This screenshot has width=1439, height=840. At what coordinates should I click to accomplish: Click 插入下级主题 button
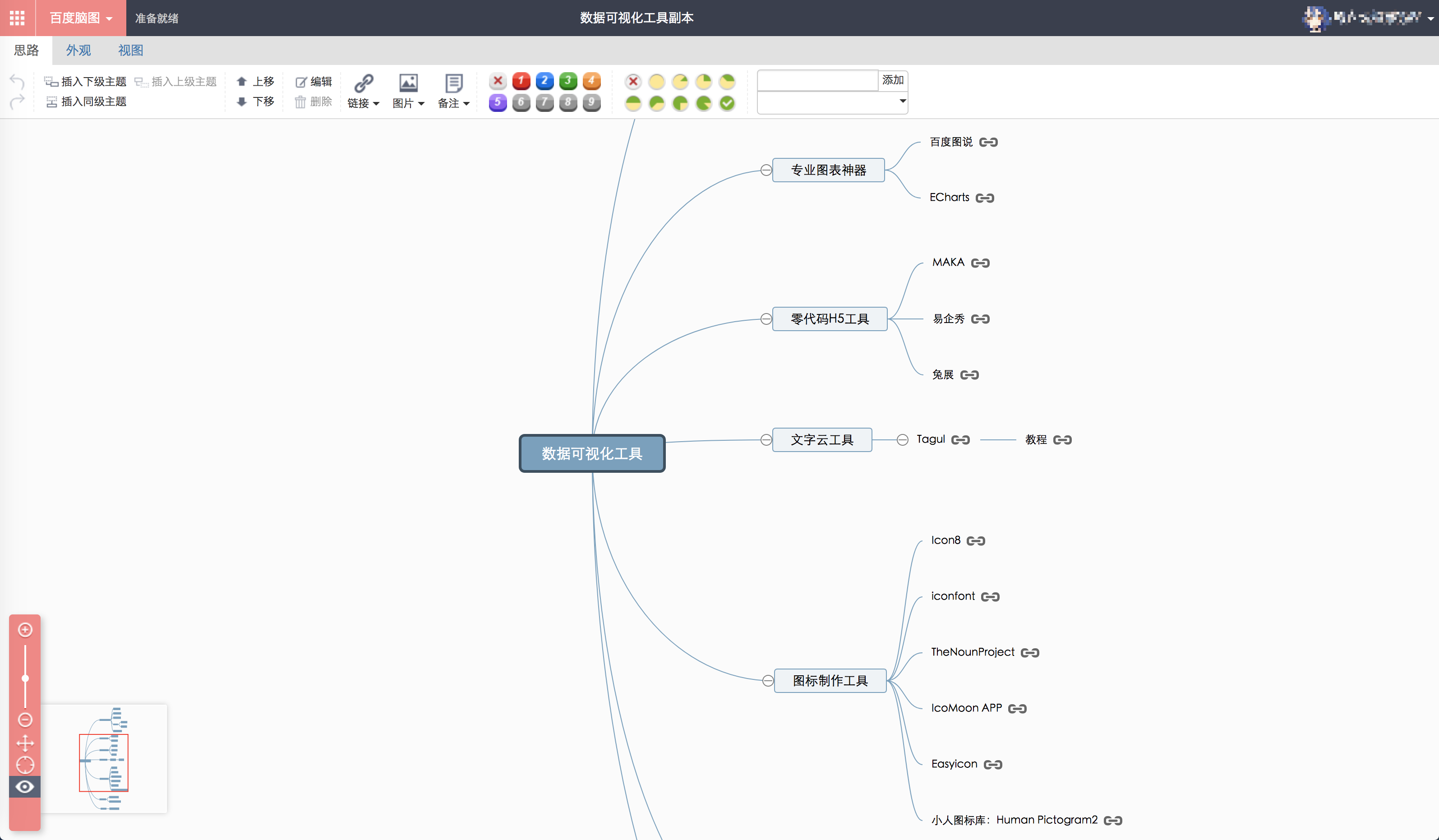pos(85,82)
